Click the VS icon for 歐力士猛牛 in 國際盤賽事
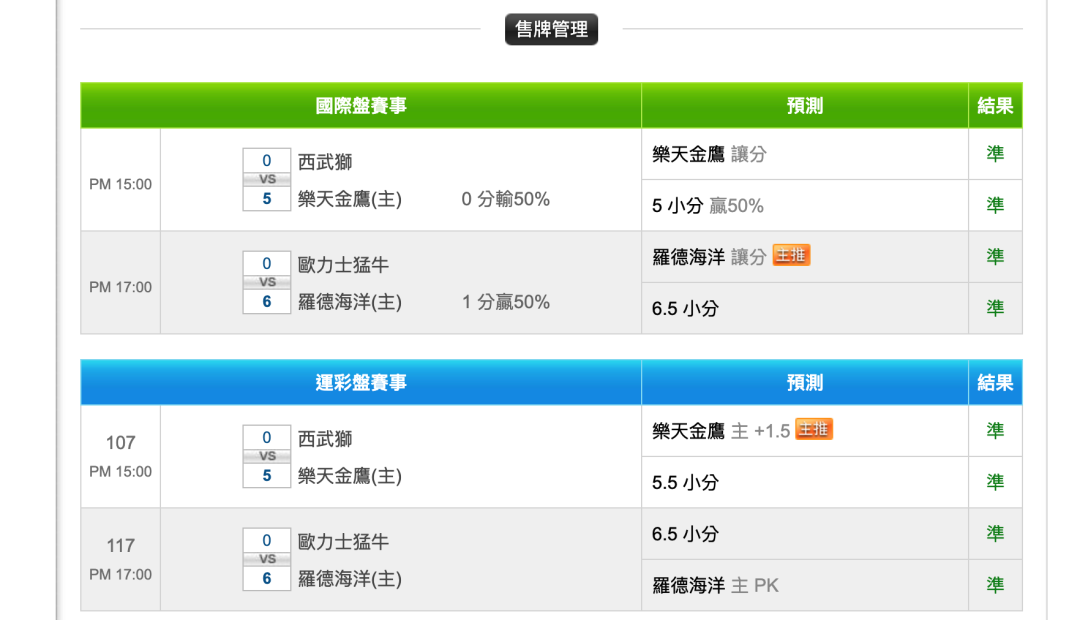The height and width of the screenshot is (620, 1080). coord(267,282)
